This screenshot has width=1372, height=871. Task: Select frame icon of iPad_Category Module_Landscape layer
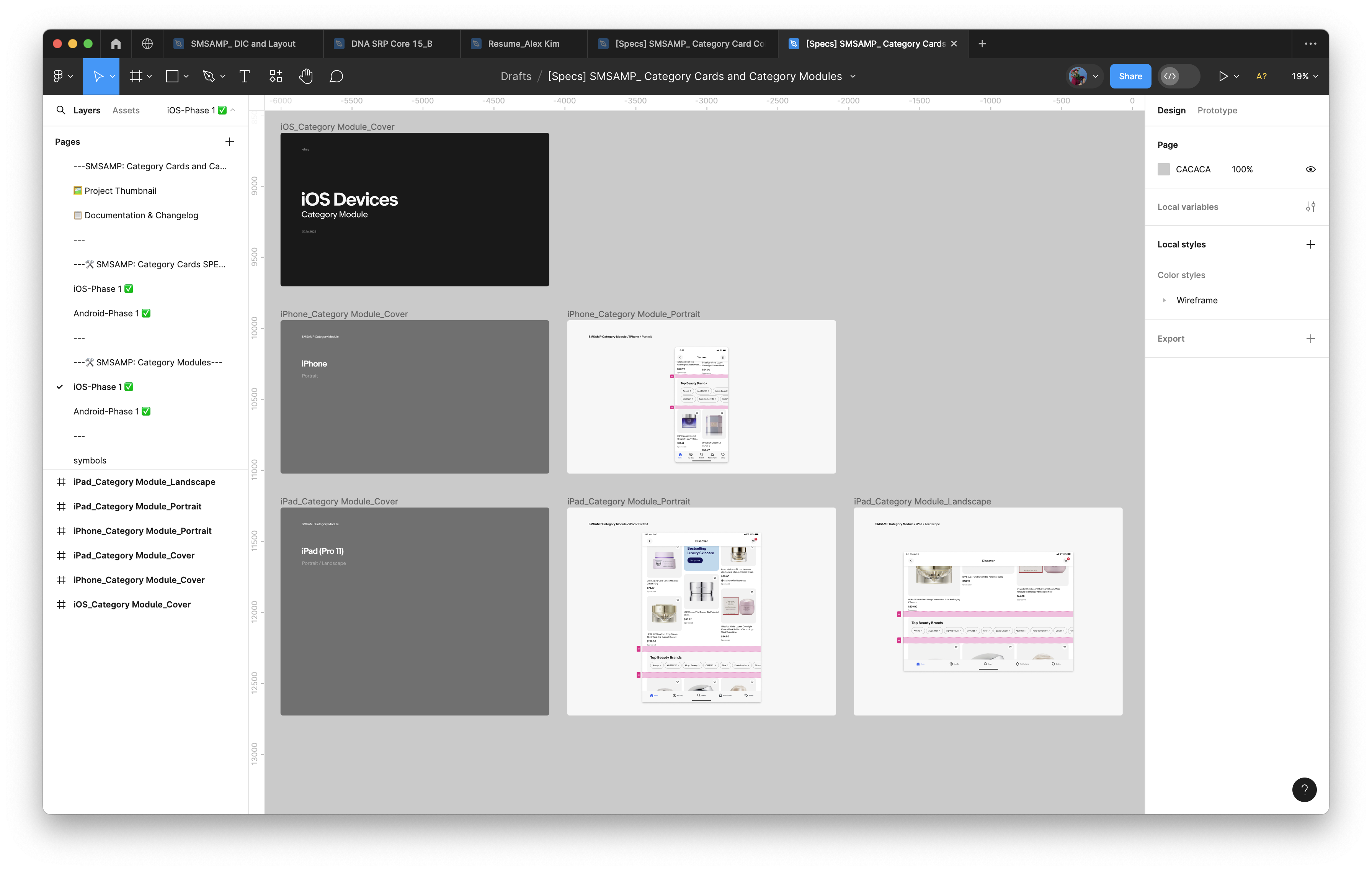pyautogui.click(x=61, y=482)
